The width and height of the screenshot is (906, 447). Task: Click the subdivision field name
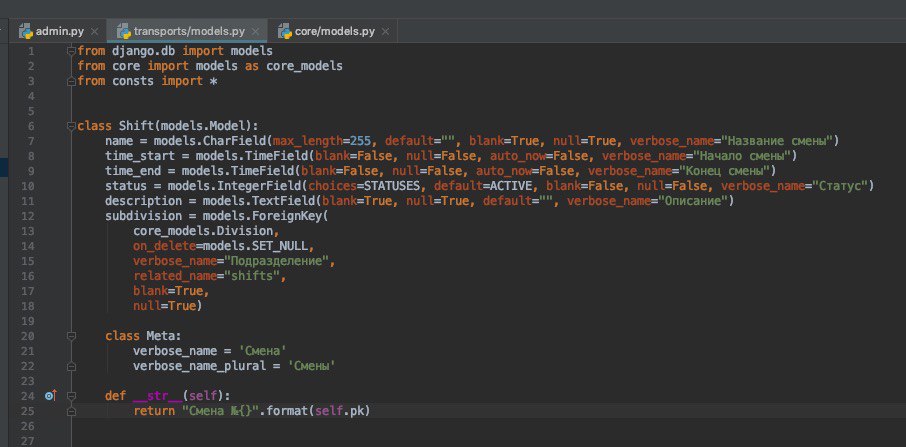[x=143, y=216]
